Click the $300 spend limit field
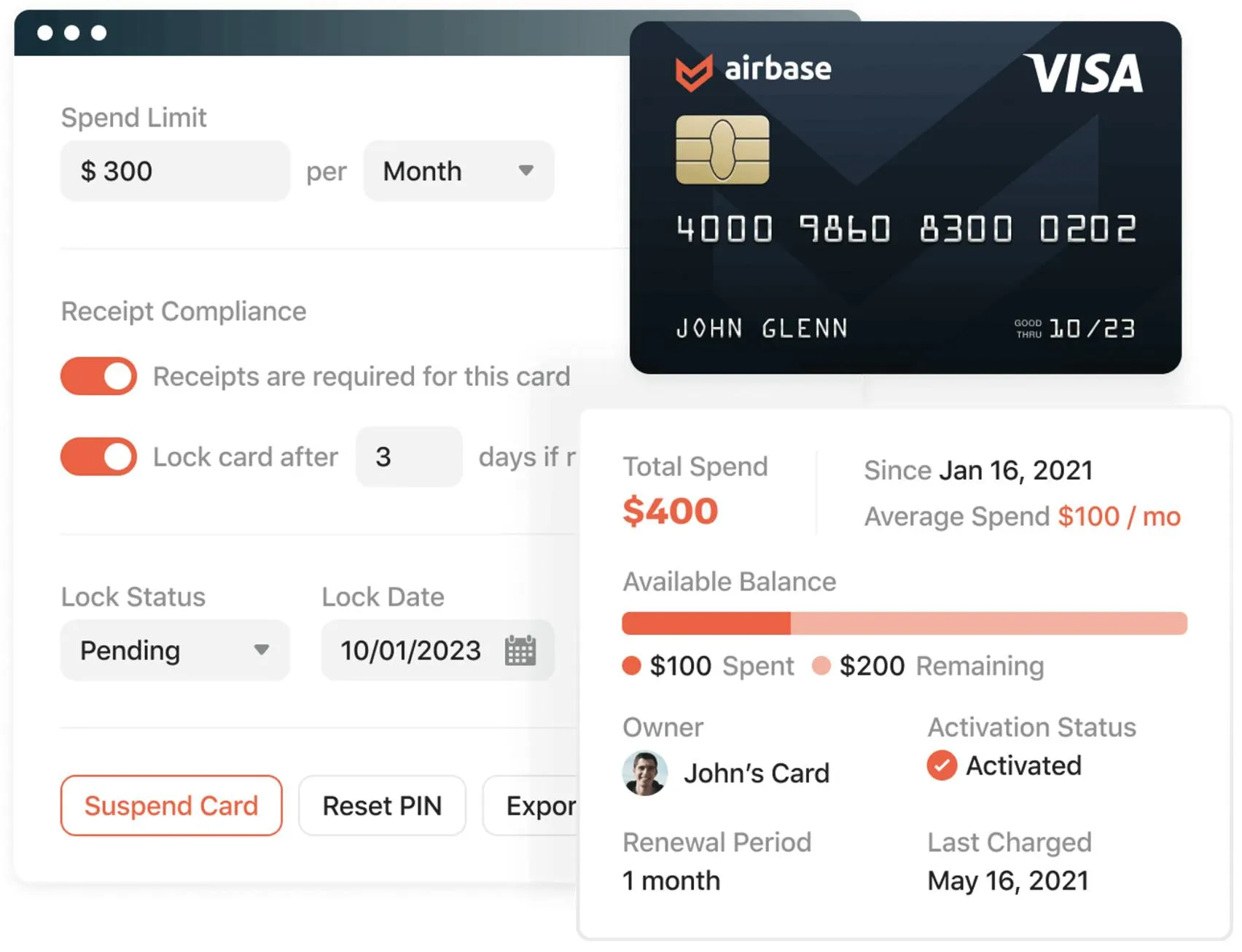Viewport: 1242px width, 952px height. [x=174, y=171]
